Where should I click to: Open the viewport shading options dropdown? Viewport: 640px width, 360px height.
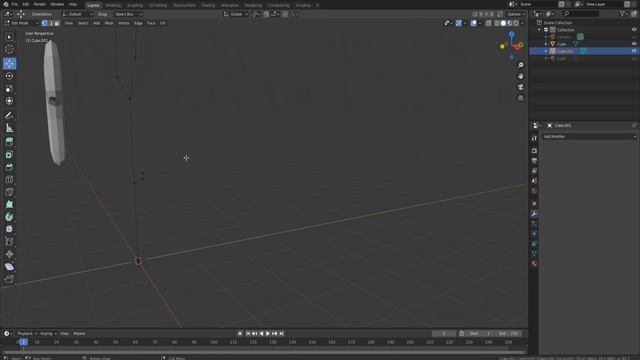coord(523,23)
